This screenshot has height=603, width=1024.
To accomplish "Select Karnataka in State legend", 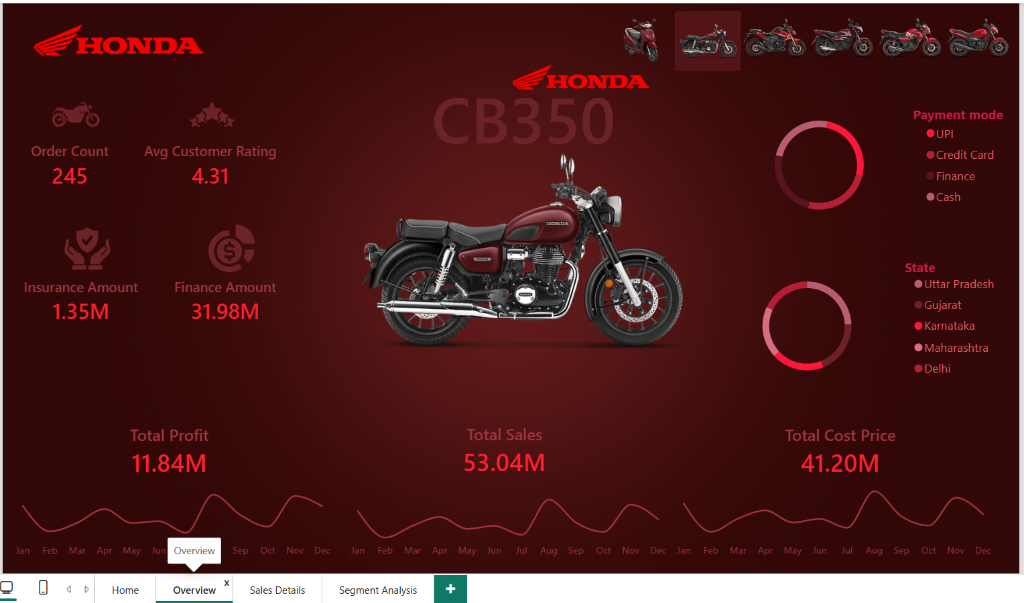I will point(944,326).
